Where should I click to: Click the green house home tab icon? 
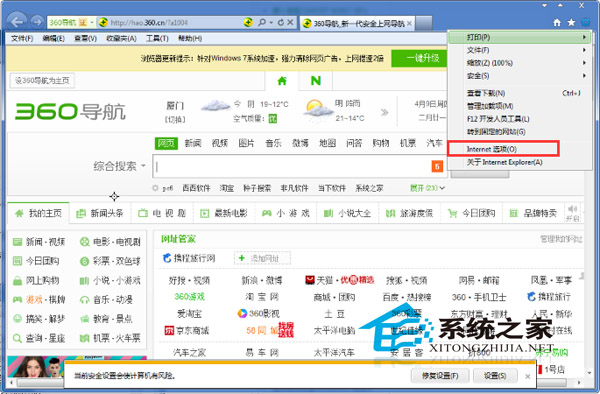(282, 81)
